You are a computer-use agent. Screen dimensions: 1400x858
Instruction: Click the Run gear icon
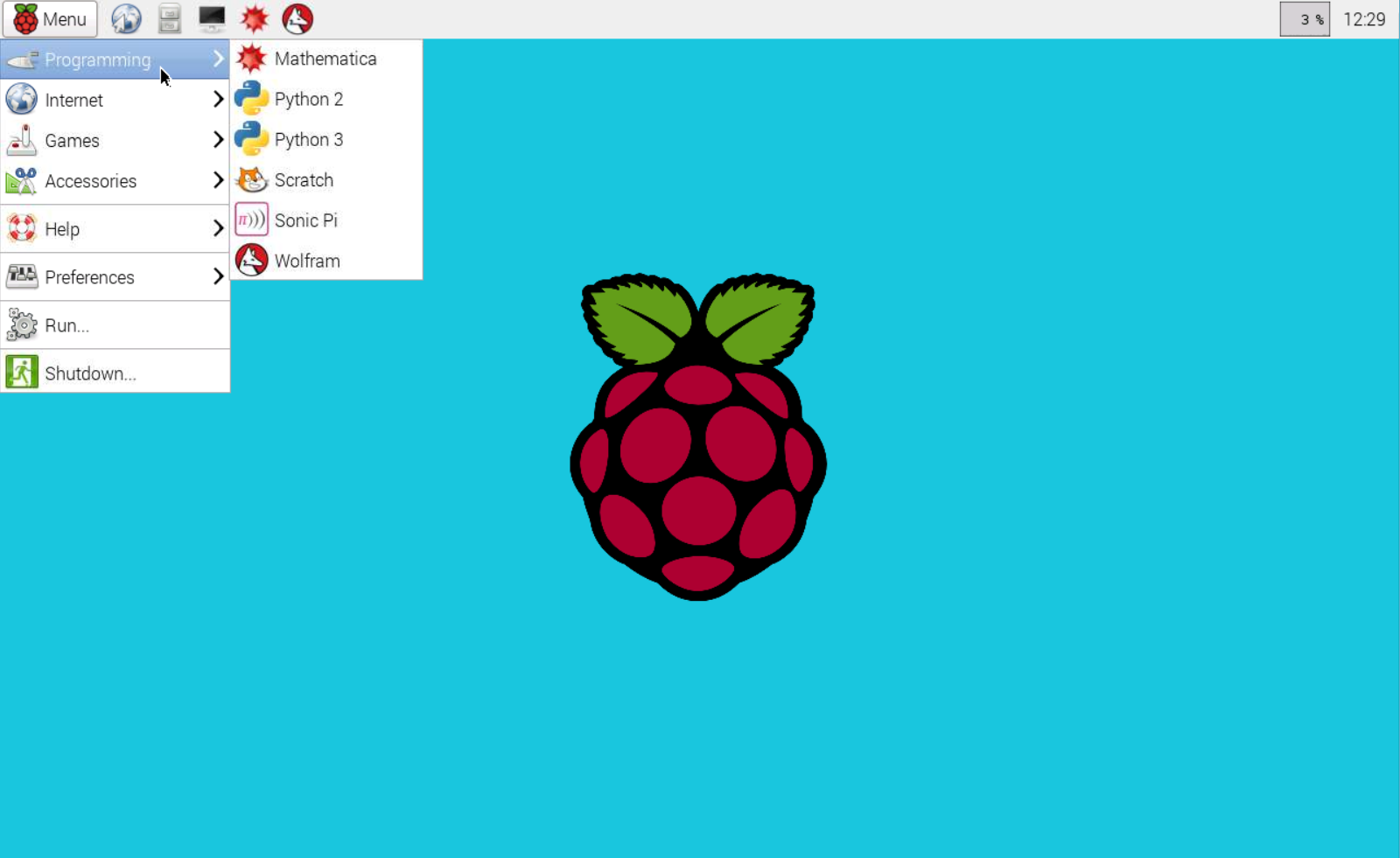[x=22, y=325]
